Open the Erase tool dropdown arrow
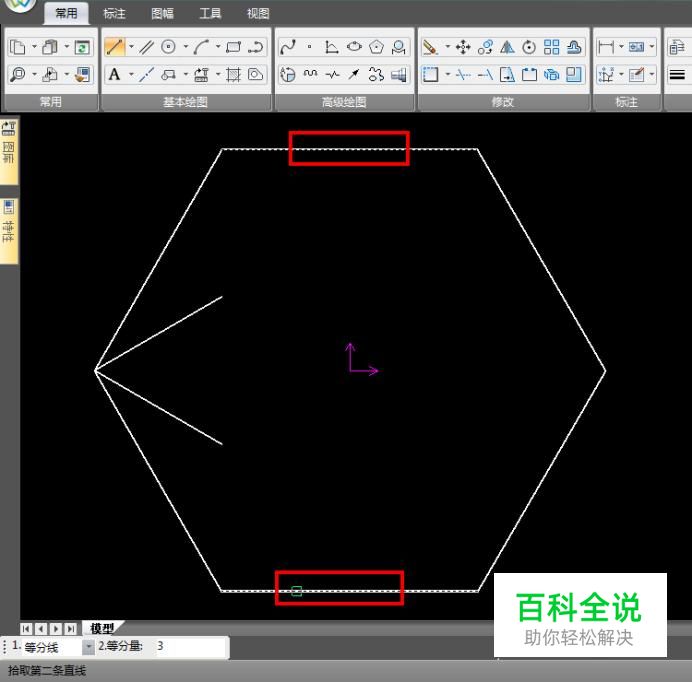Viewport: 692px width, 682px height. coord(447,46)
